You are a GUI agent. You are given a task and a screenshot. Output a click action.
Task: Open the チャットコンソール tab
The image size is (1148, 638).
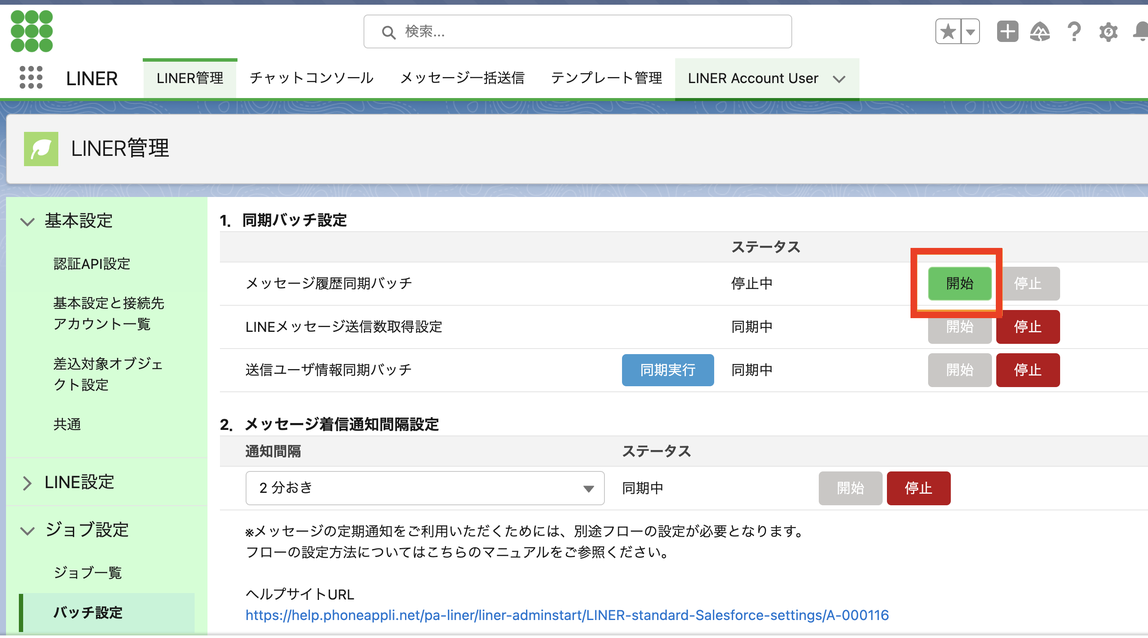pos(311,78)
